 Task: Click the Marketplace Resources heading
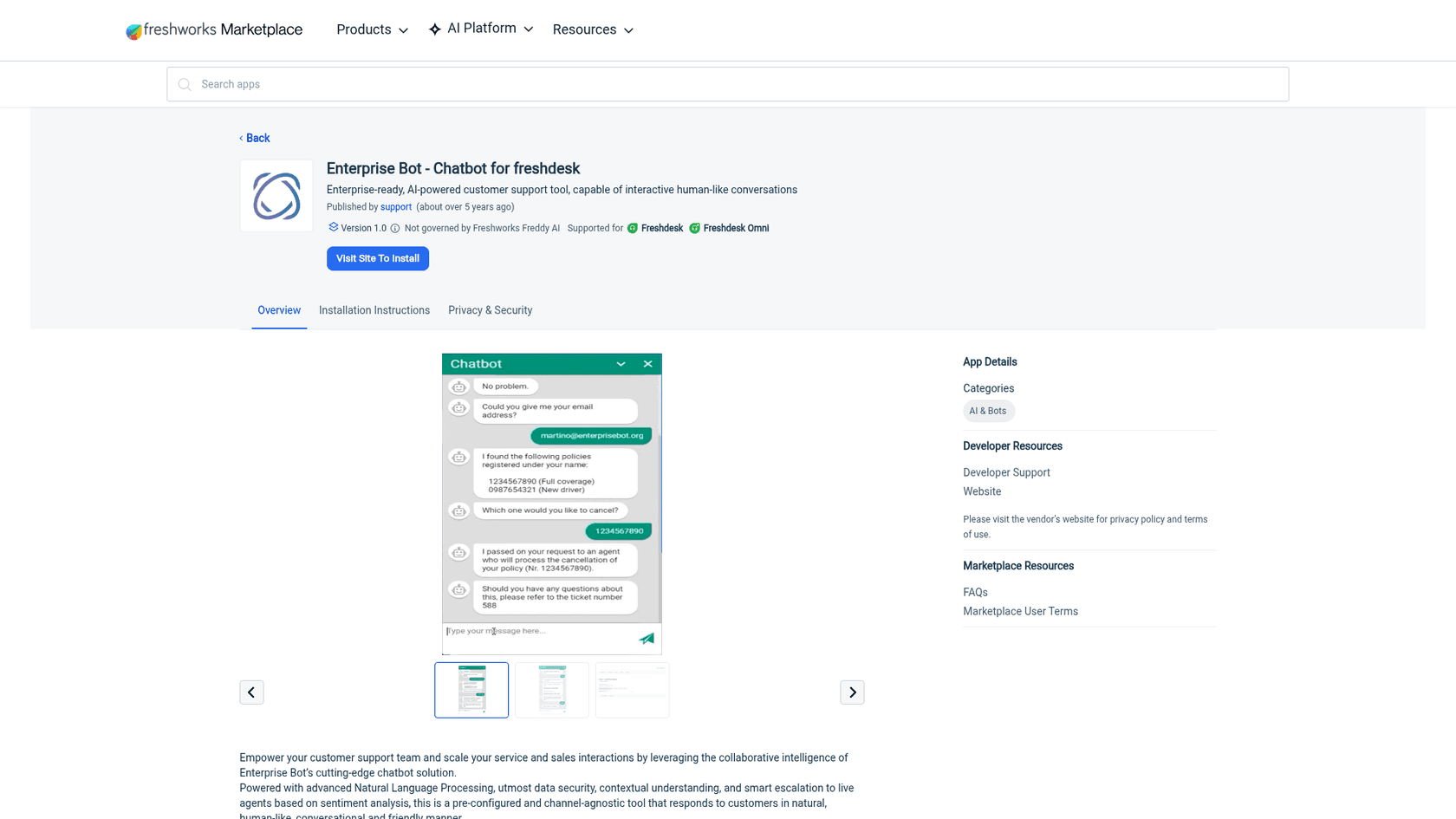(x=1018, y=566)
